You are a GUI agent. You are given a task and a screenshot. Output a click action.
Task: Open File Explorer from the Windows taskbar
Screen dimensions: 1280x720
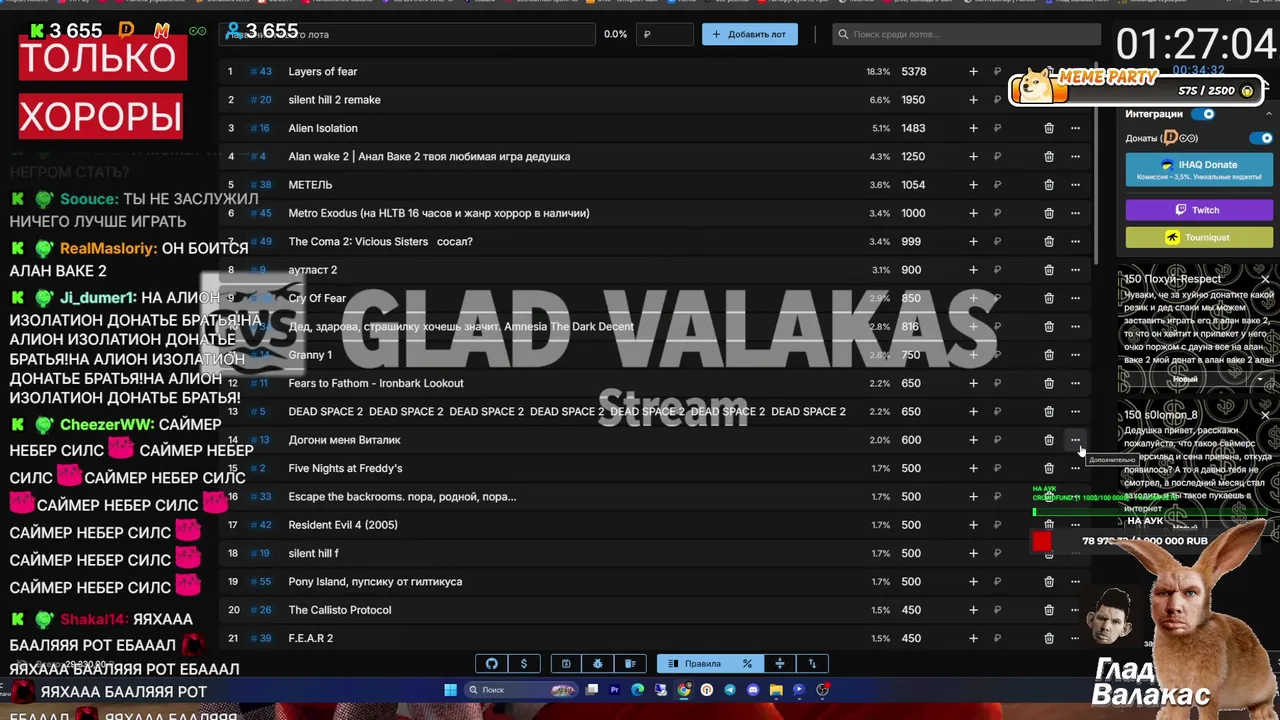tap(776, 690)
